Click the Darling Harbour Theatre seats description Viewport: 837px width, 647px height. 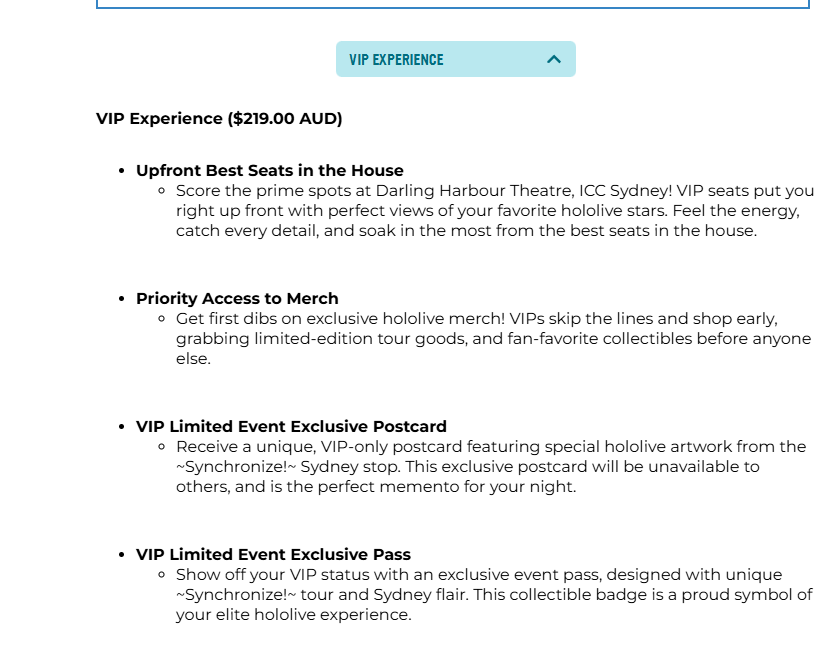tap(495, 210)
